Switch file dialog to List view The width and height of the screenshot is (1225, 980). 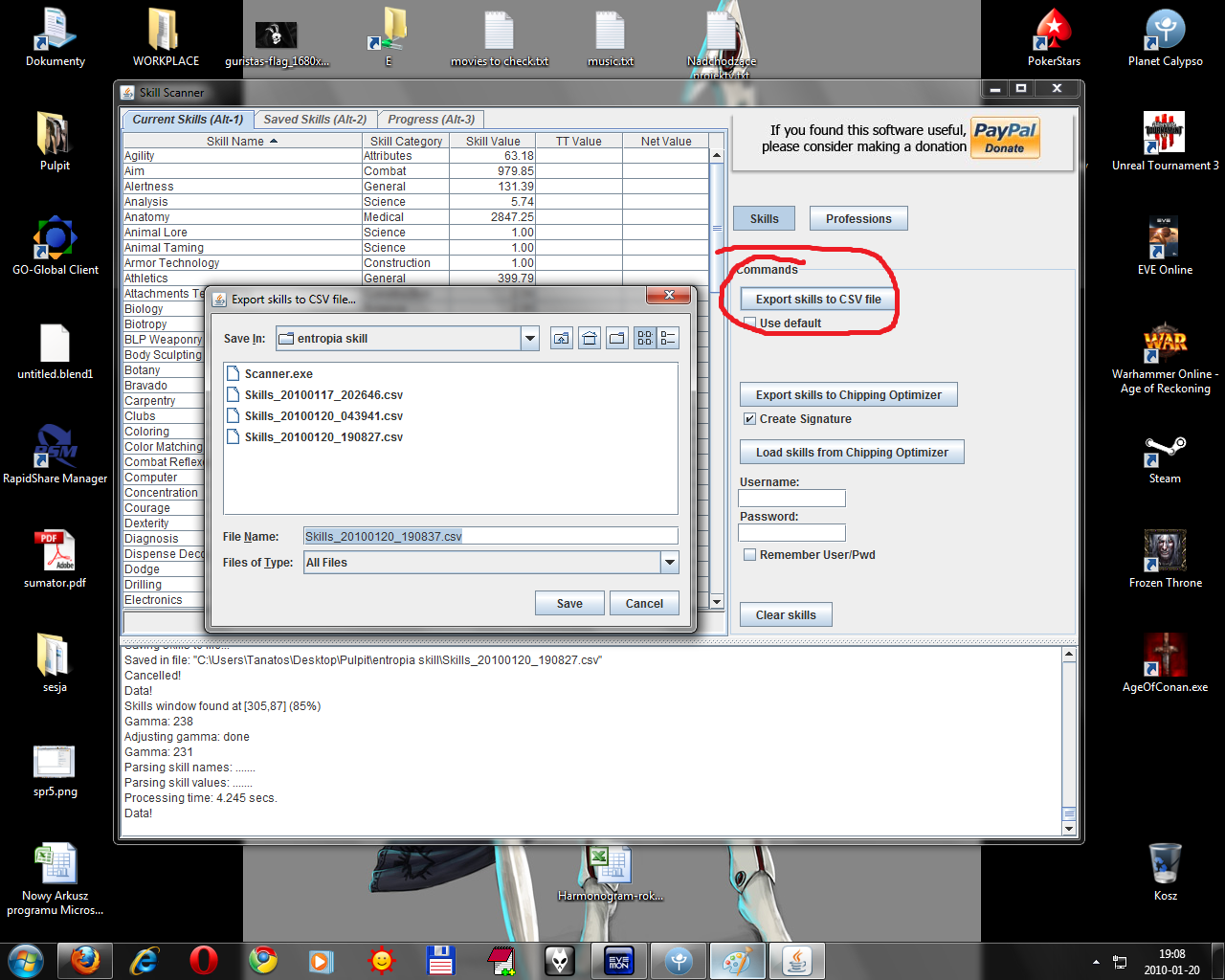[645, 338]
